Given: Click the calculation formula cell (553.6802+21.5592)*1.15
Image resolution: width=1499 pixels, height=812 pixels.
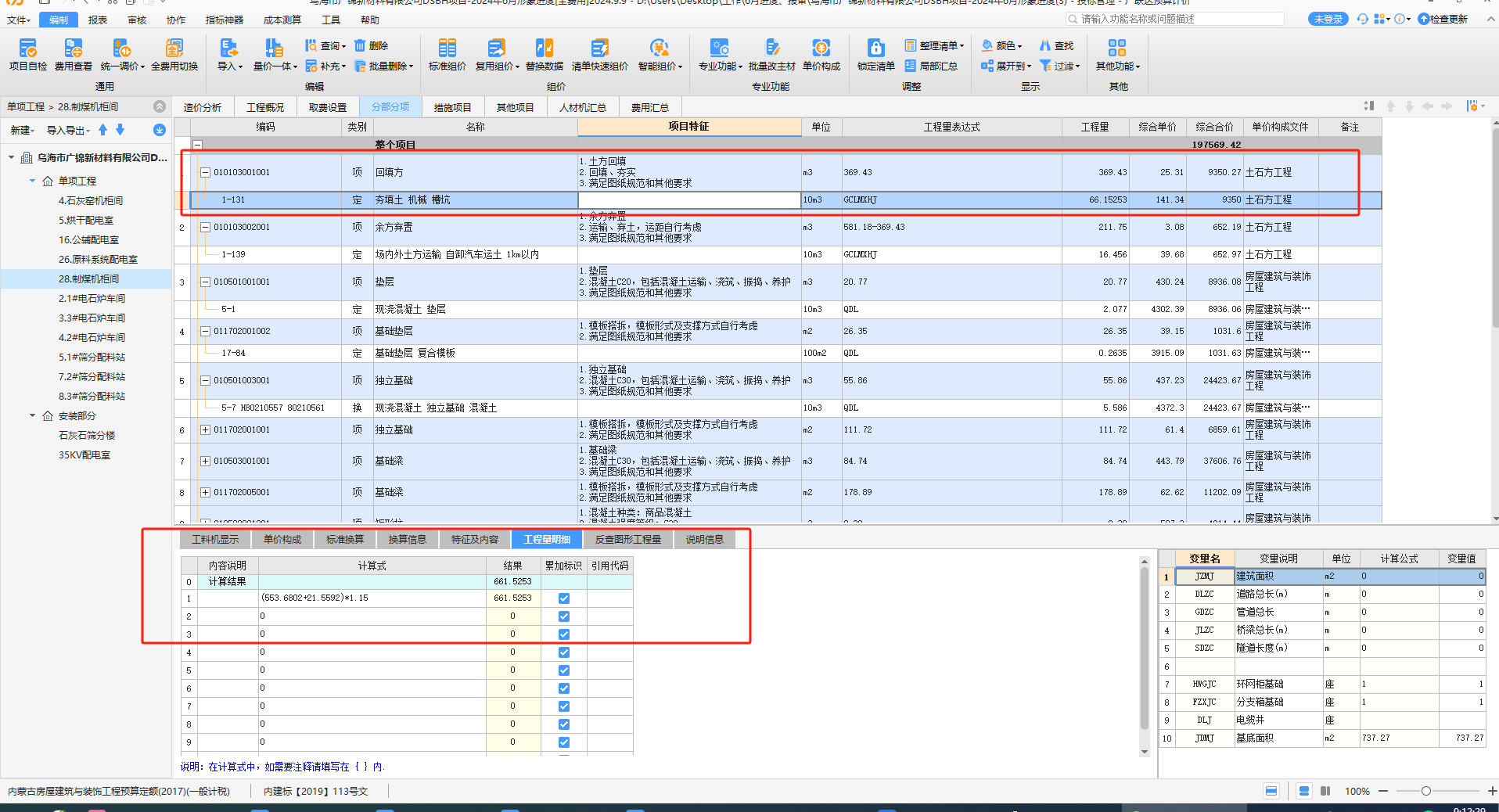Looking at the screenshot, I should [x=372, y=598].
